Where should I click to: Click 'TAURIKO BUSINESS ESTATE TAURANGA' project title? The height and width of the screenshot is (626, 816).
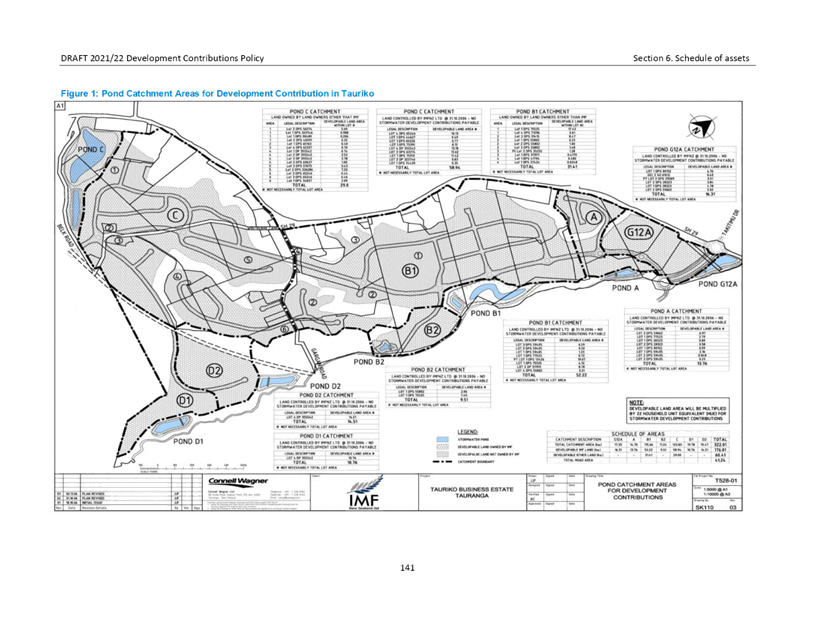coord(471,492)
